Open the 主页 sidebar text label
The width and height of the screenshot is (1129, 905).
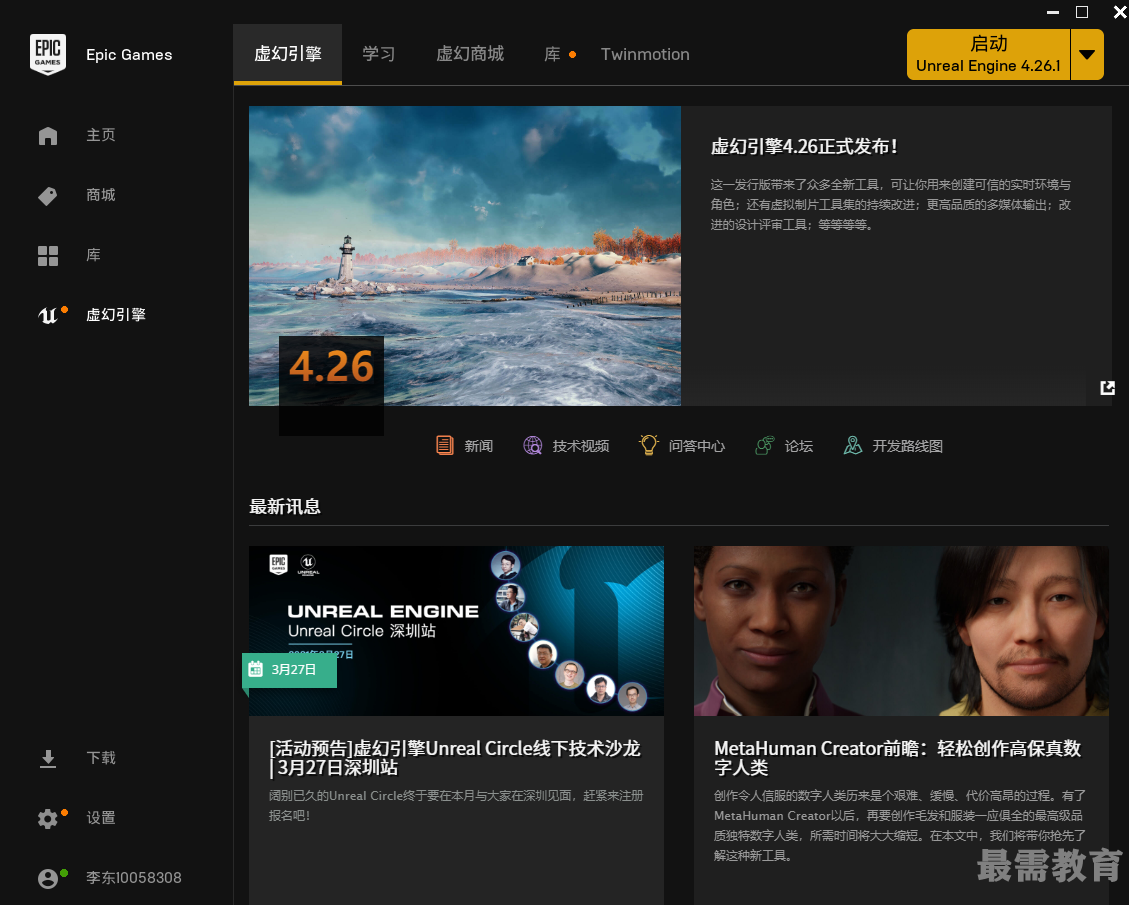click(101, 135)
